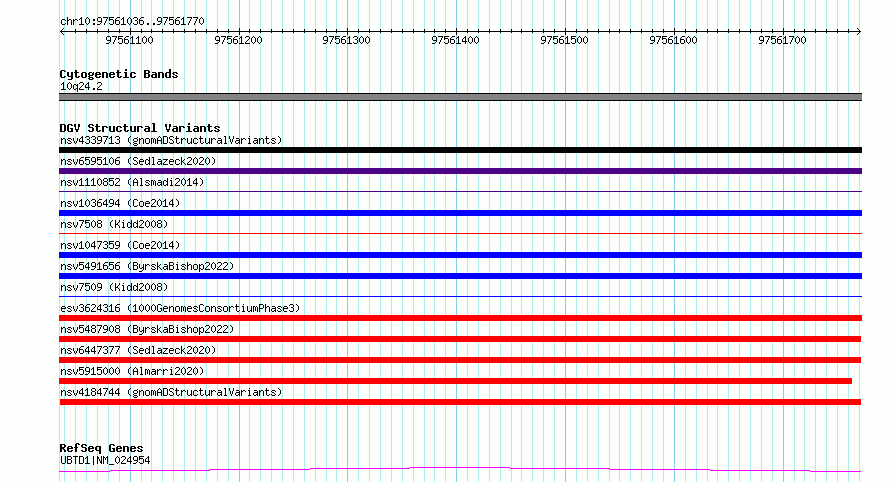The image size is (890, 482).
Task: Click the gray 10q24.2 cytogenetic band bar
Action: 460,97
